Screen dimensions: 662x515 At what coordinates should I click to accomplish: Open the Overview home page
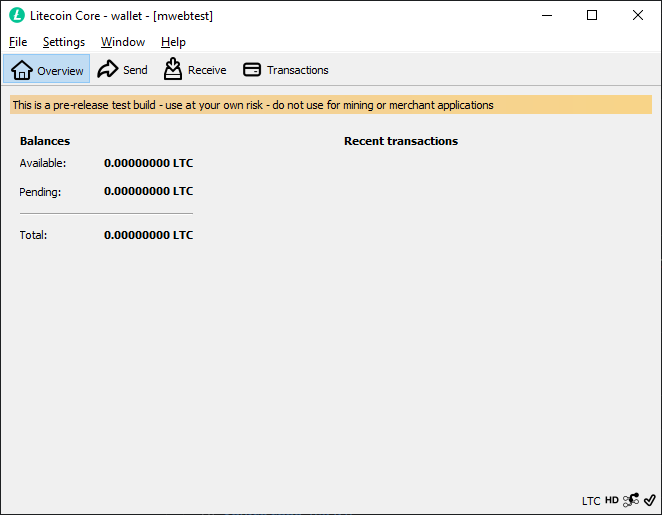(x=47, y=70)
